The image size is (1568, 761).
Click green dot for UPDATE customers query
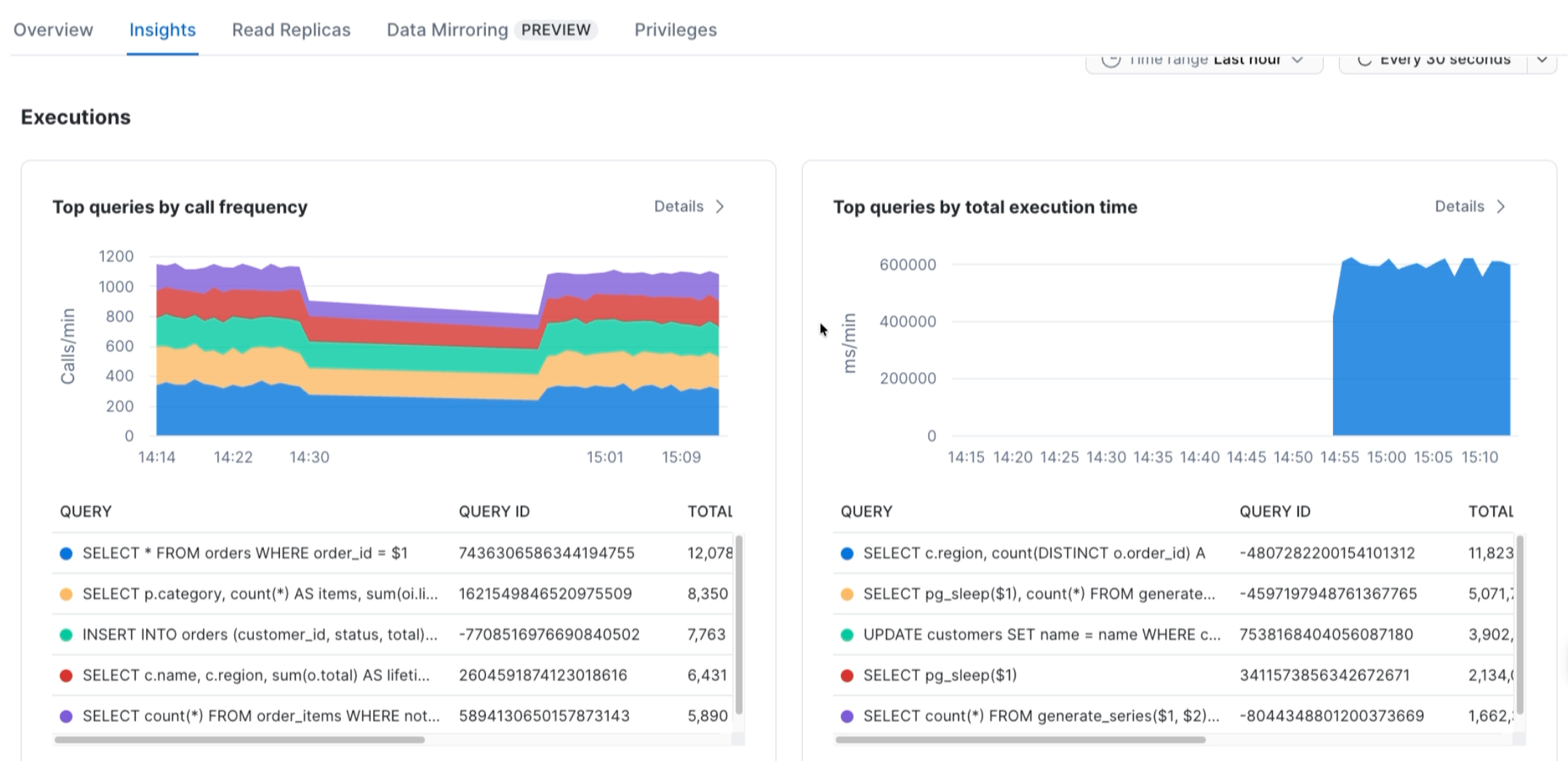pyautogui.click(x=847, y=635)
